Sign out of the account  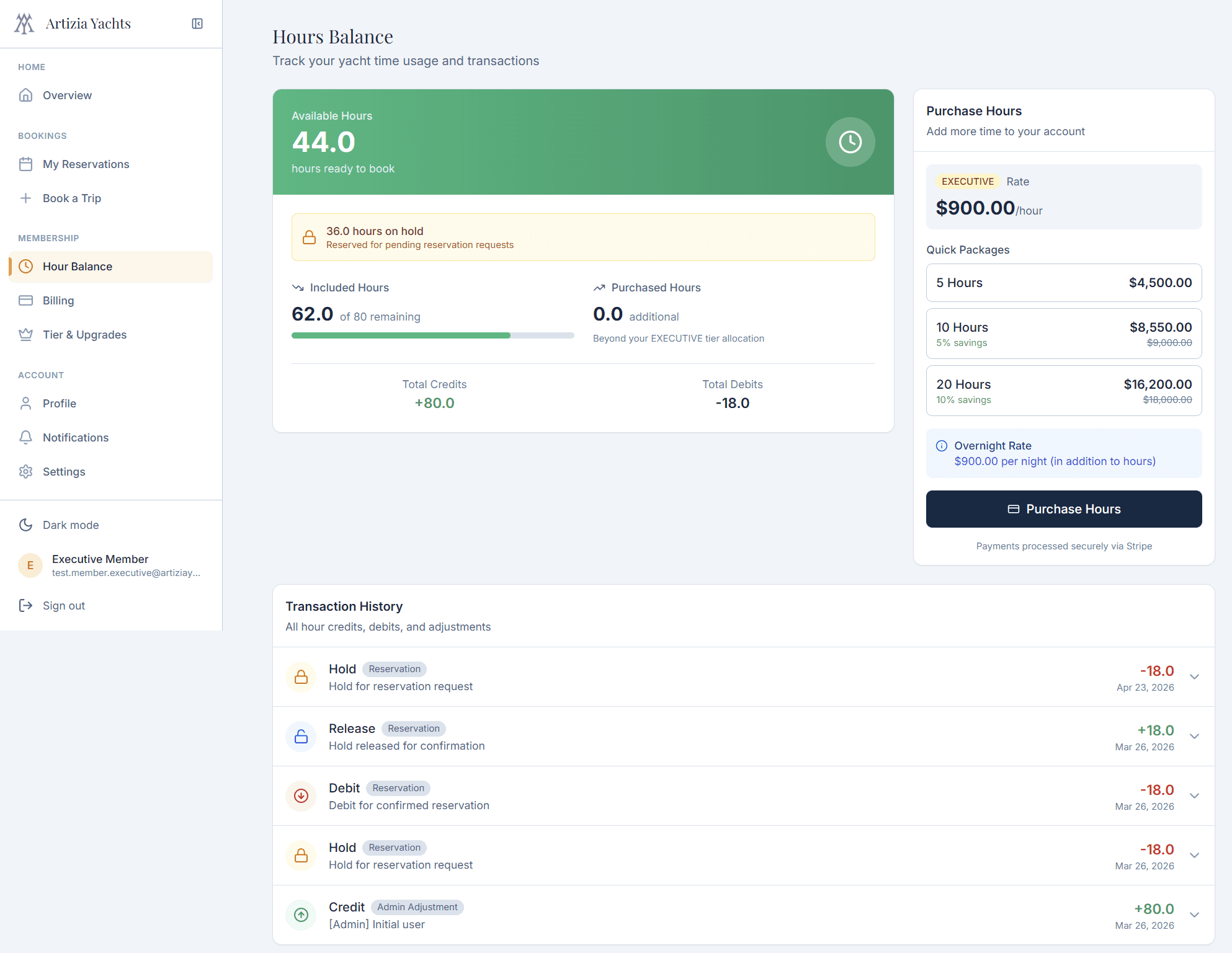[x=63, y=605]
